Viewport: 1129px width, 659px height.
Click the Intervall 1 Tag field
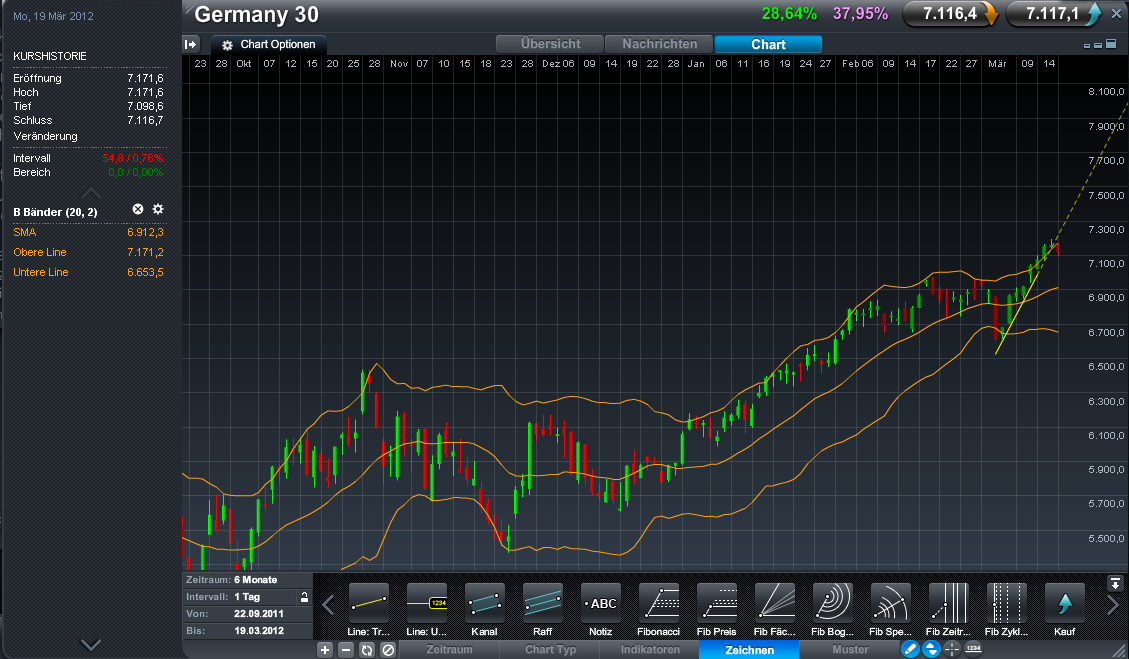[247, 597]
